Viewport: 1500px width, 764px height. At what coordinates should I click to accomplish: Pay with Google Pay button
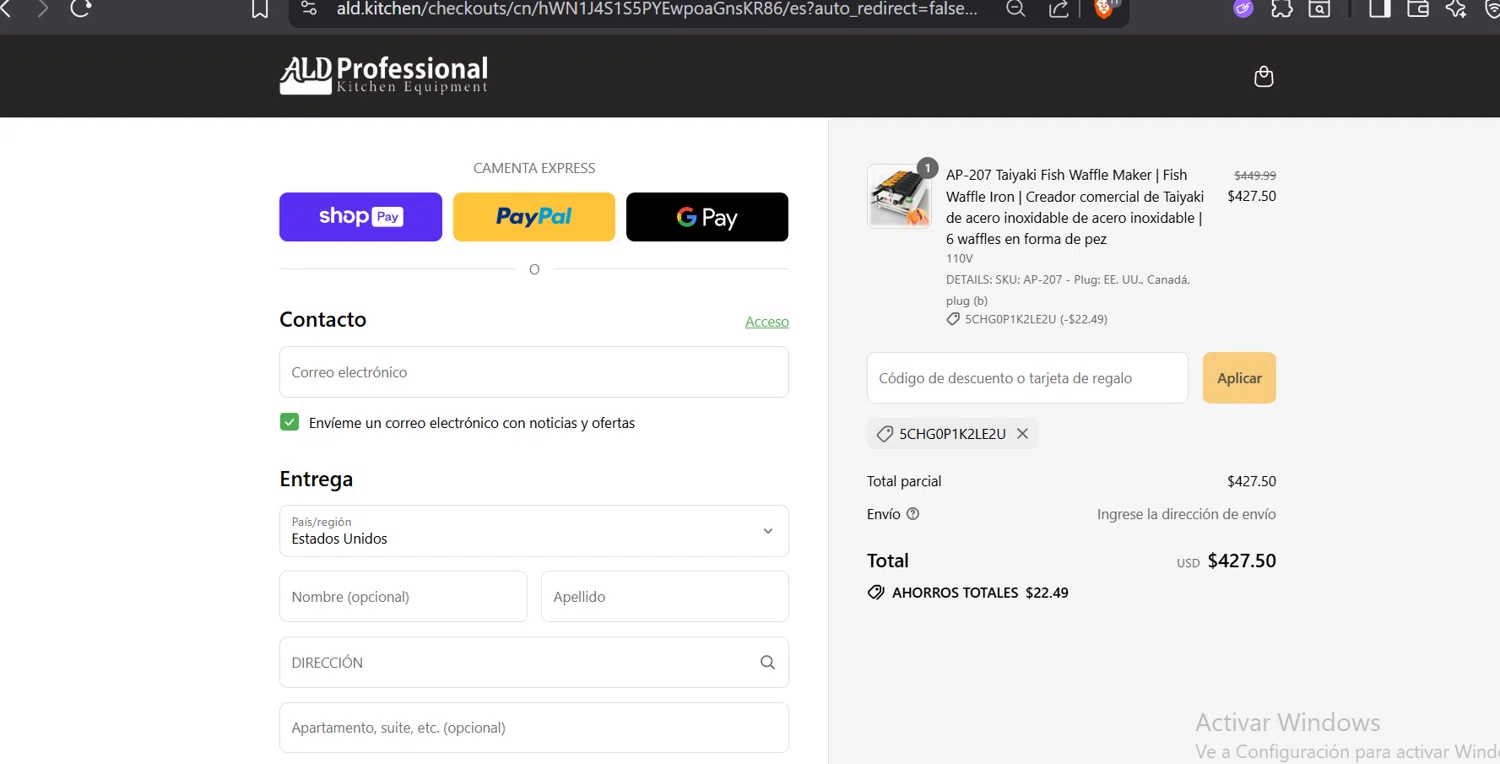pyautogui.click(x=707, y=217)
